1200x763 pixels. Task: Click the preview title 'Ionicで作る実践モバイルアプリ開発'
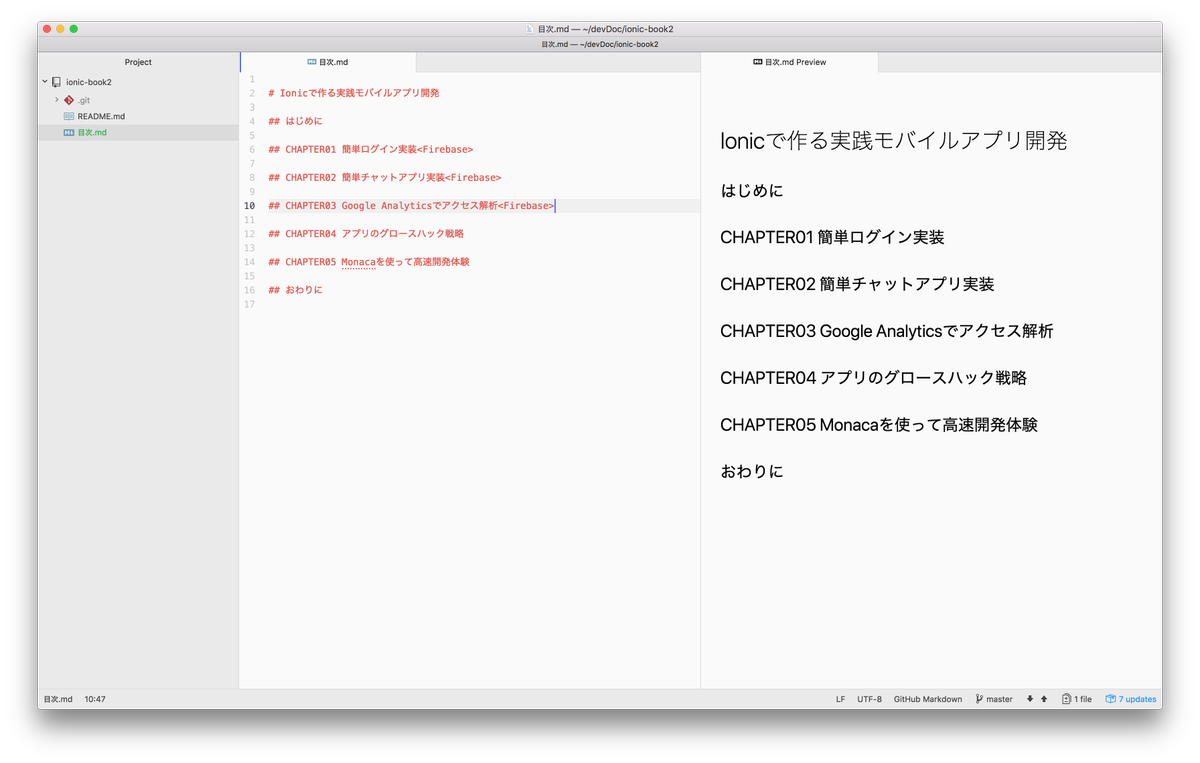894,141
